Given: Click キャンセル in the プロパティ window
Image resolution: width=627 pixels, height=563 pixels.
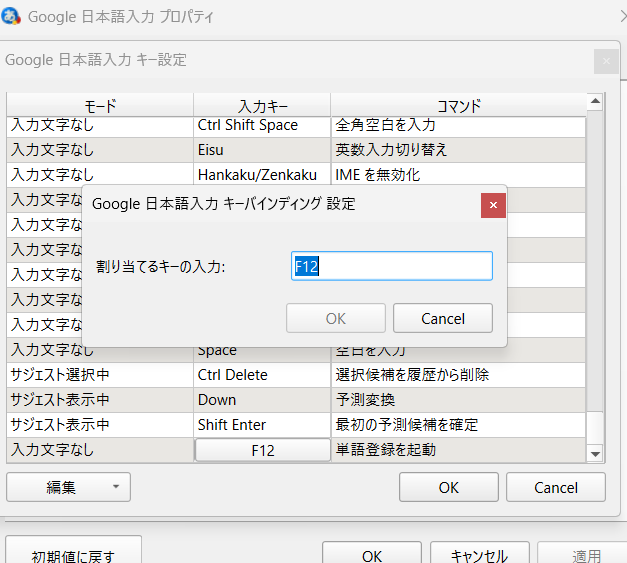Looking at the screenshot, I should pyautogui.click(x=479, y=554).
